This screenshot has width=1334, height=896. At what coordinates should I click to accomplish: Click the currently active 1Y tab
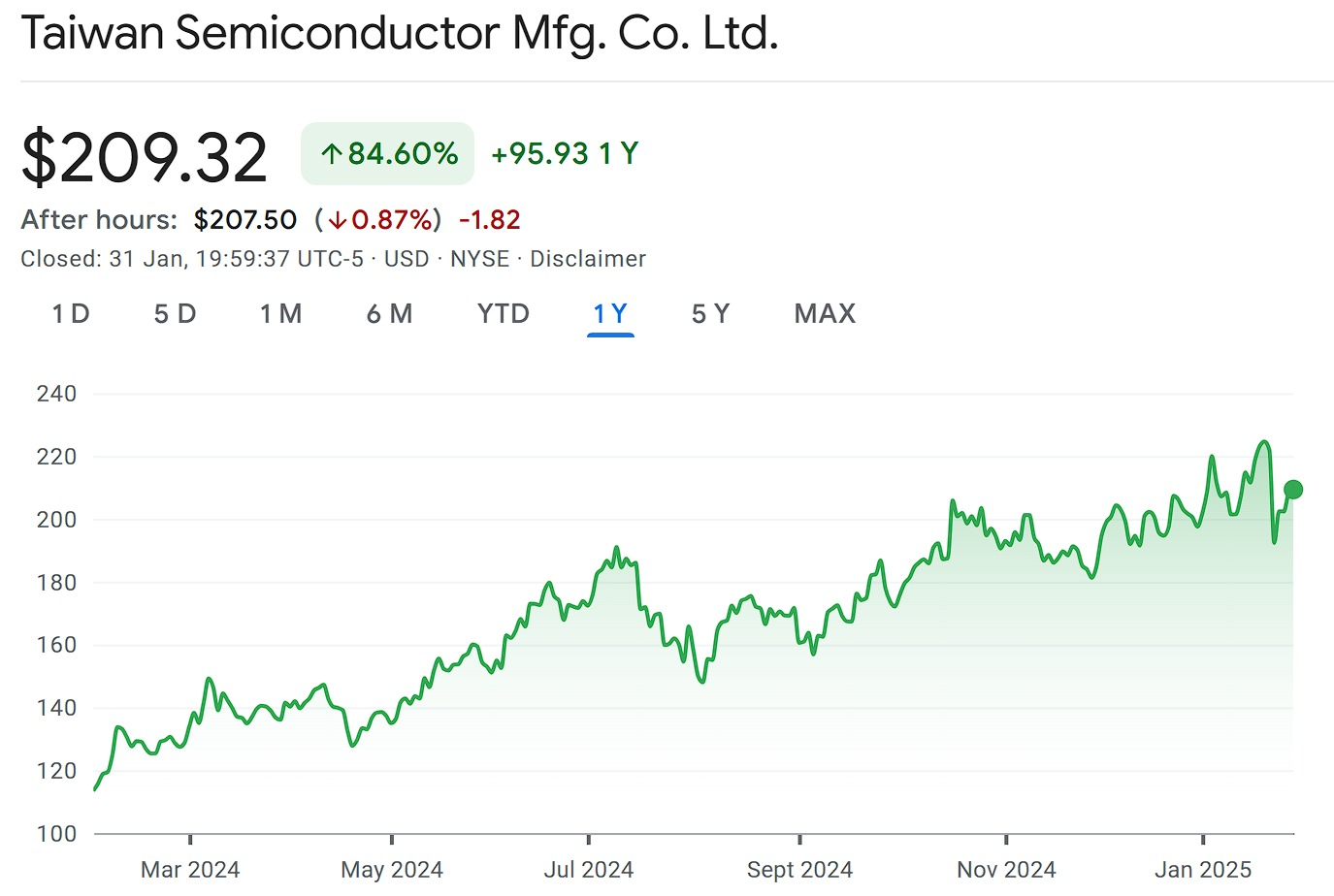click(609, 313)
